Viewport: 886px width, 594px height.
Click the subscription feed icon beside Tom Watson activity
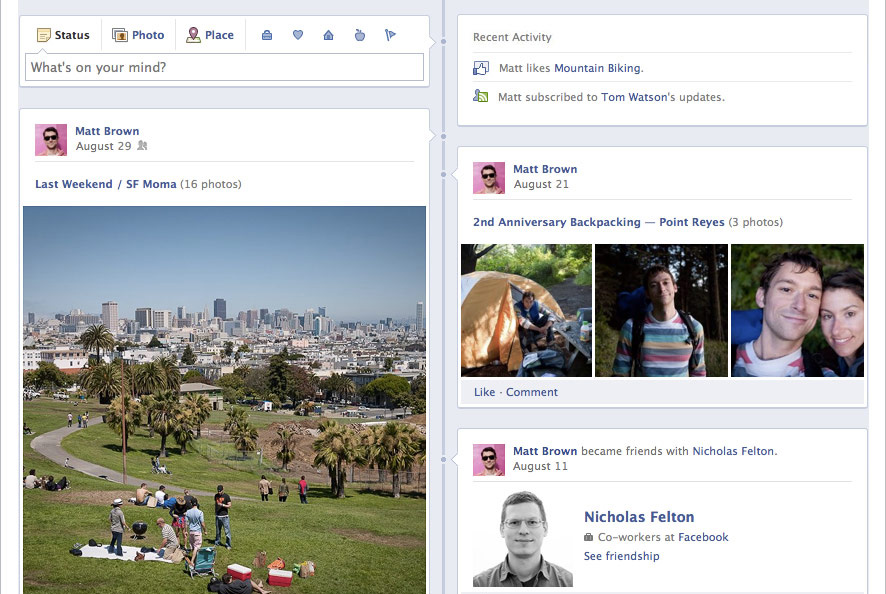pos(481,97)
